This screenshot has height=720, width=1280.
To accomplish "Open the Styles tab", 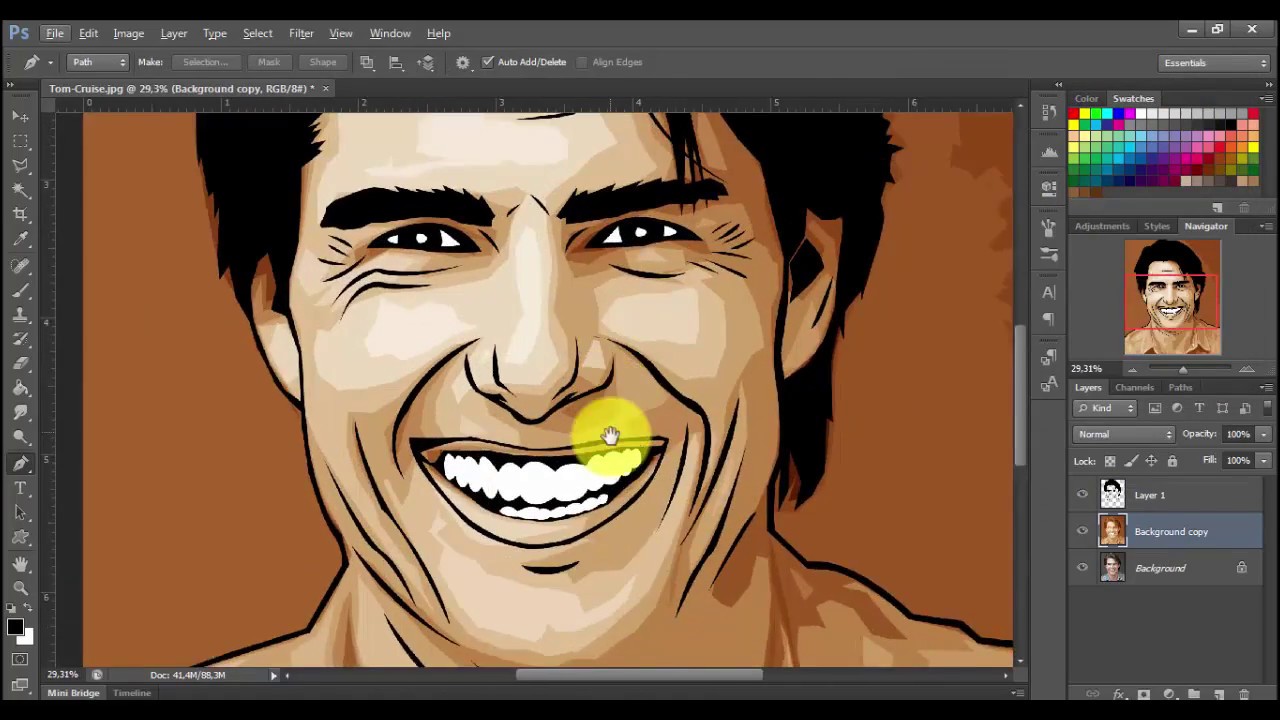I will click(1157, 226).
